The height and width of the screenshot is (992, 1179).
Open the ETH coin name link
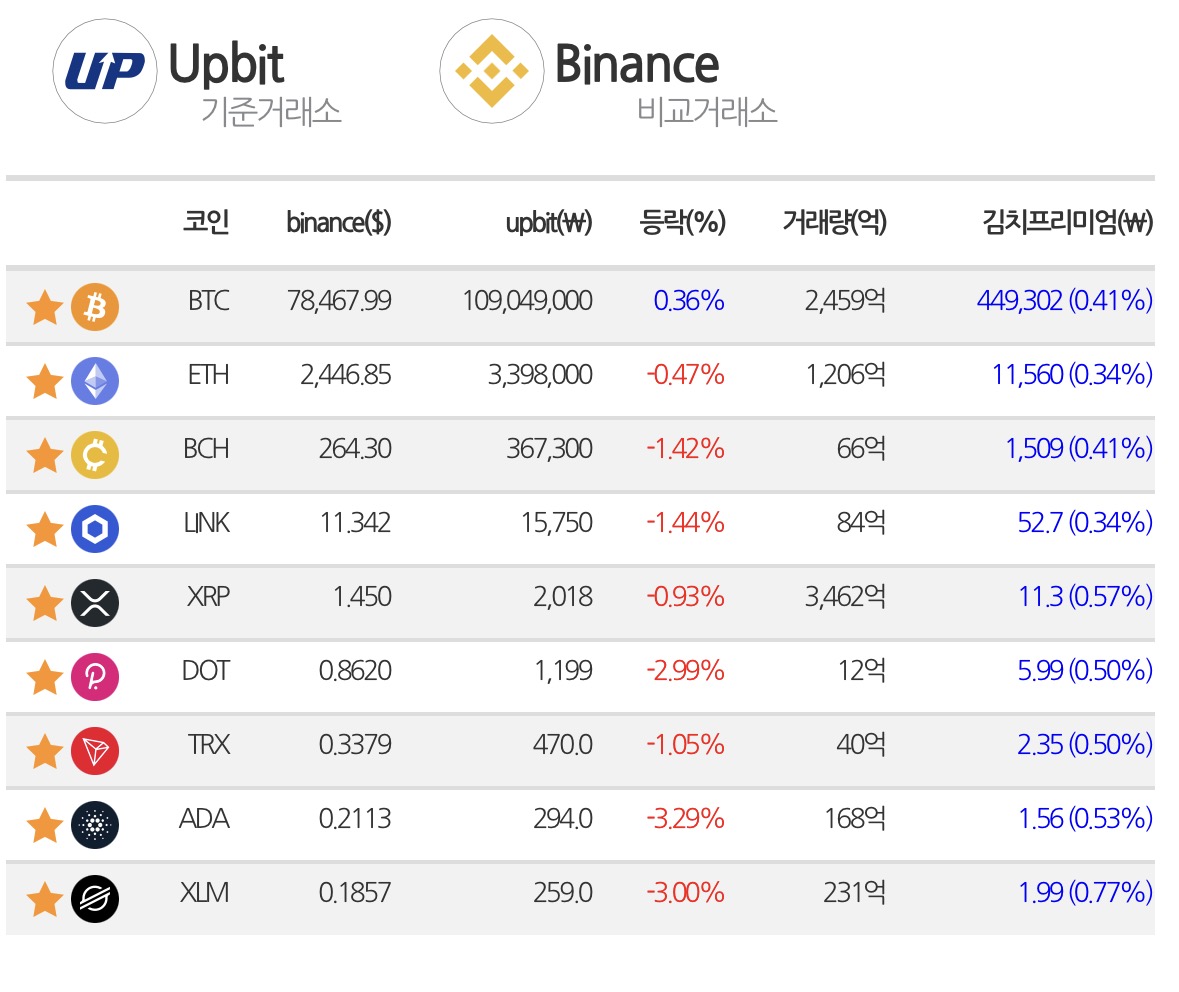(208, 375)
